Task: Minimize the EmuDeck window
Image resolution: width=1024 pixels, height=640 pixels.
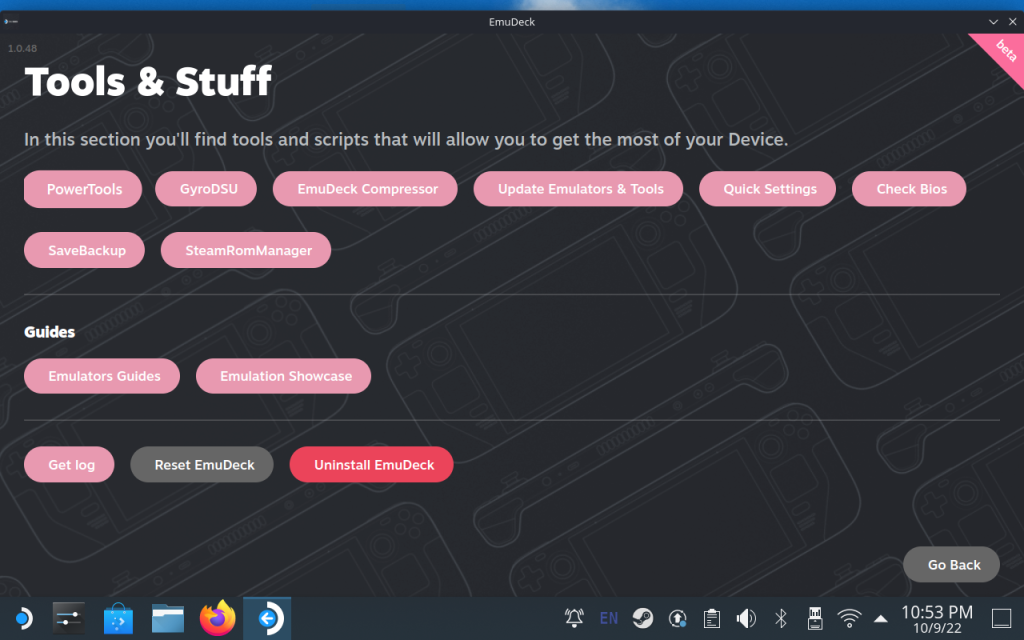Action: [x=993, y=22]
